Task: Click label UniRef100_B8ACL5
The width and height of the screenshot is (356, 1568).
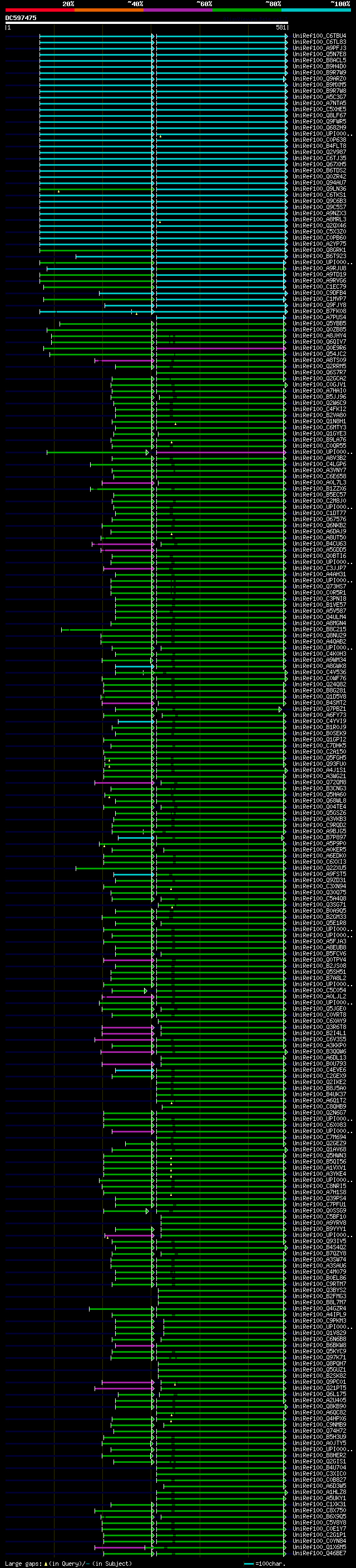Action: (319, 60)
